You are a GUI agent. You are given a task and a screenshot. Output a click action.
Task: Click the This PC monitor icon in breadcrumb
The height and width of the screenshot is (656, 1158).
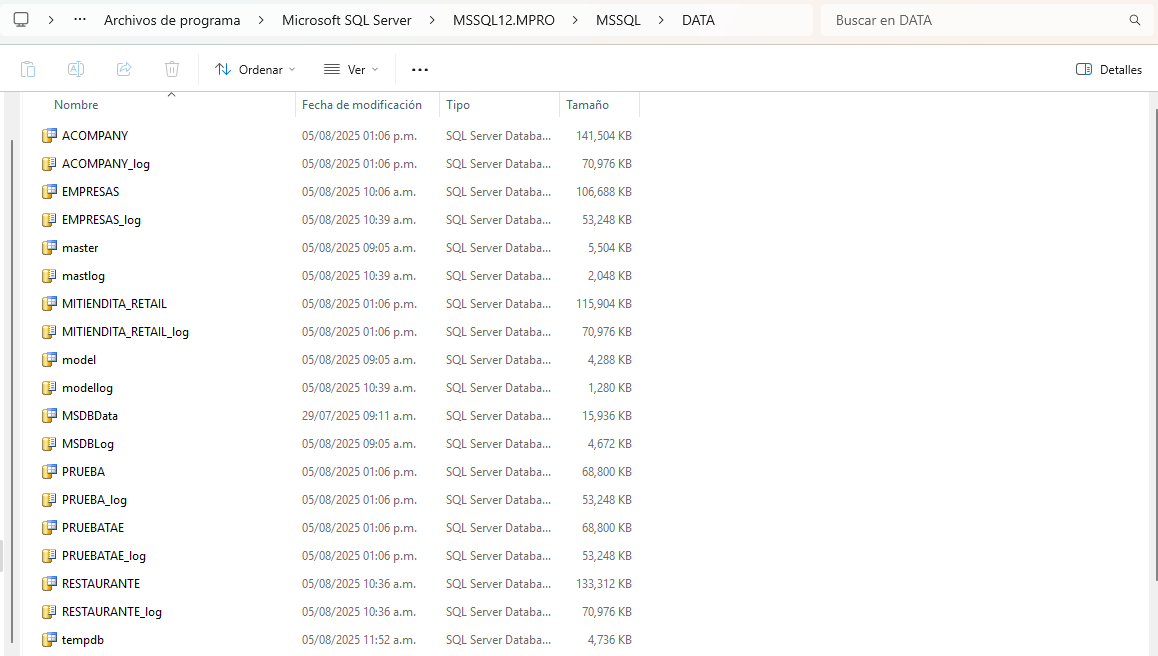[x=21, y=20]
